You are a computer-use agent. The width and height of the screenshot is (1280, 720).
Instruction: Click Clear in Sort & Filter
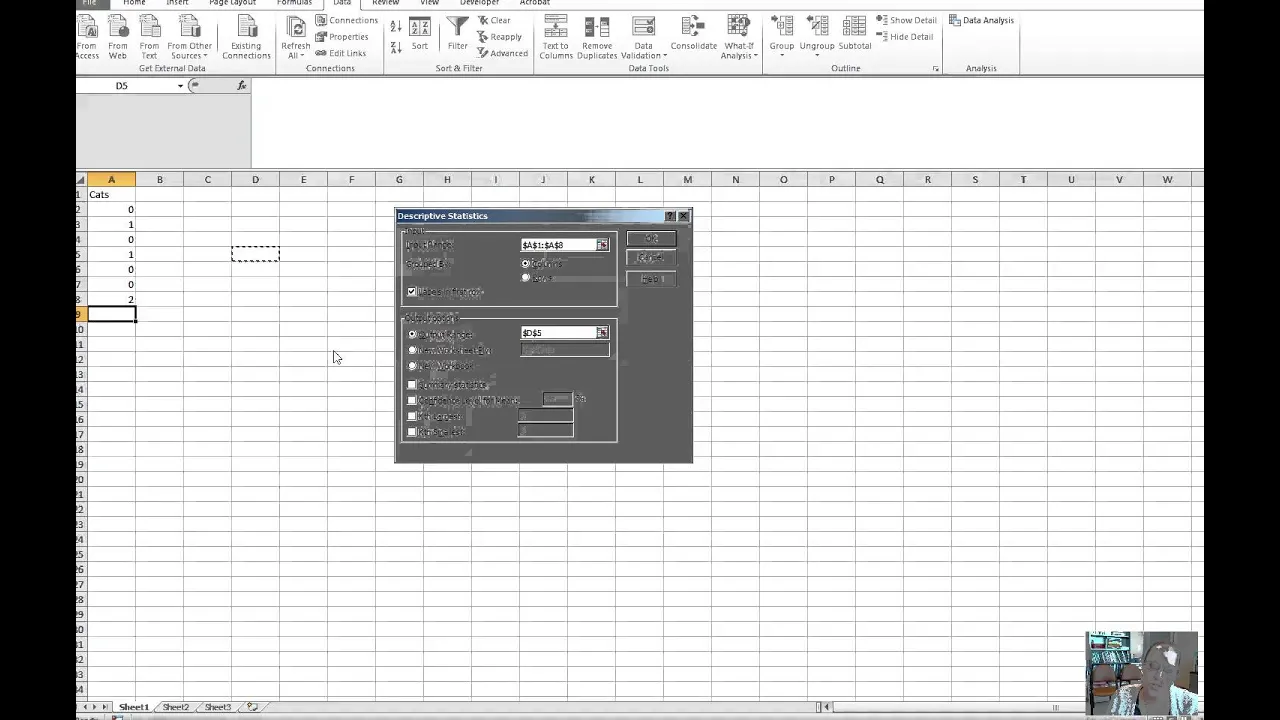pyautogui.click(x=494, y=20)
